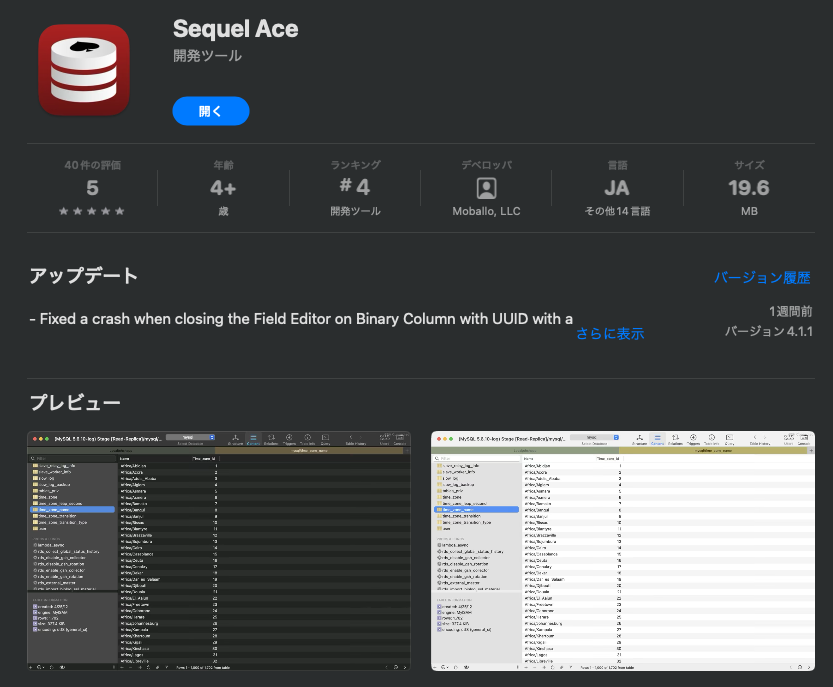Select the Structure toolbar icon in the dark preview
The height and width of the screenshot is (687, 833).
pos(235,437)
